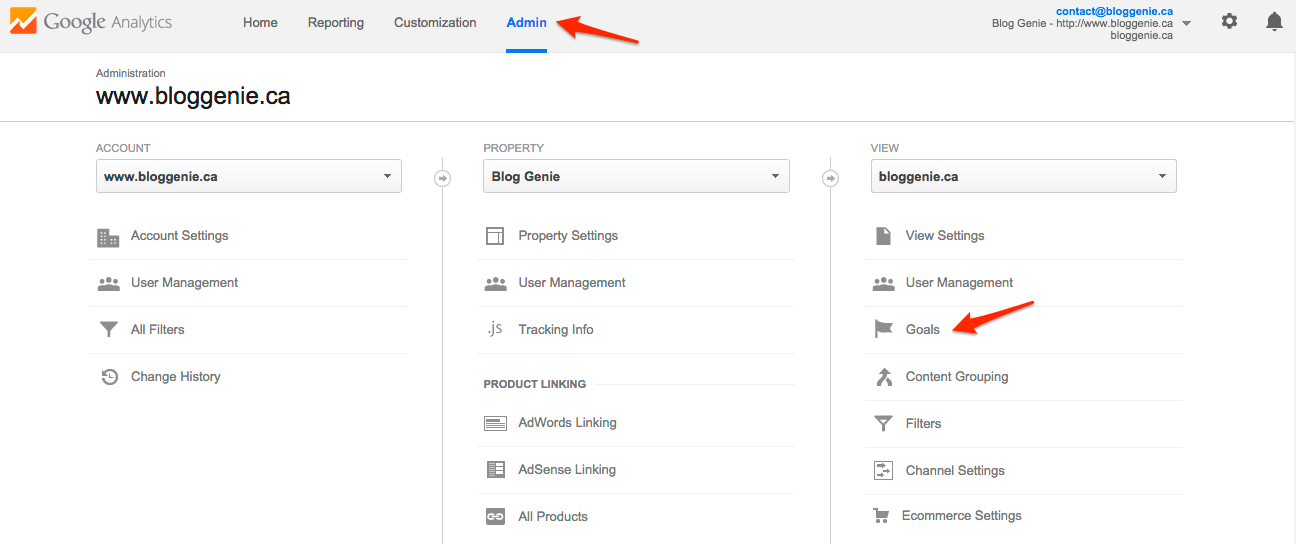Click the Channel Settings icon

(x=883, y=470)
